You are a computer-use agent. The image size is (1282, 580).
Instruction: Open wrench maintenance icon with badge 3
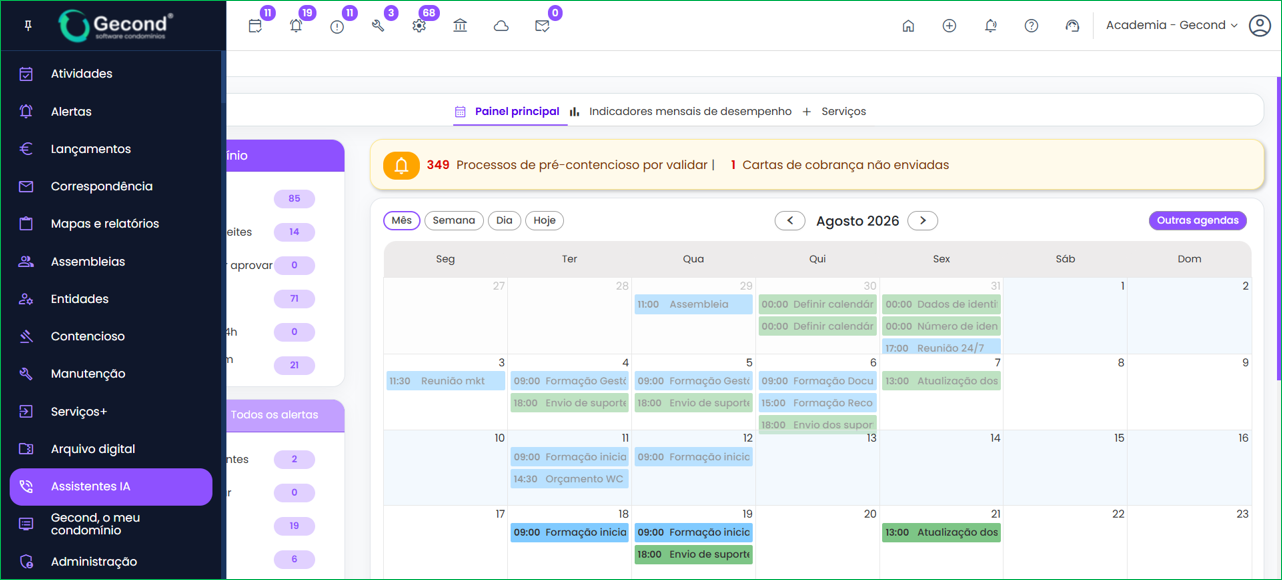coord(378,26)
